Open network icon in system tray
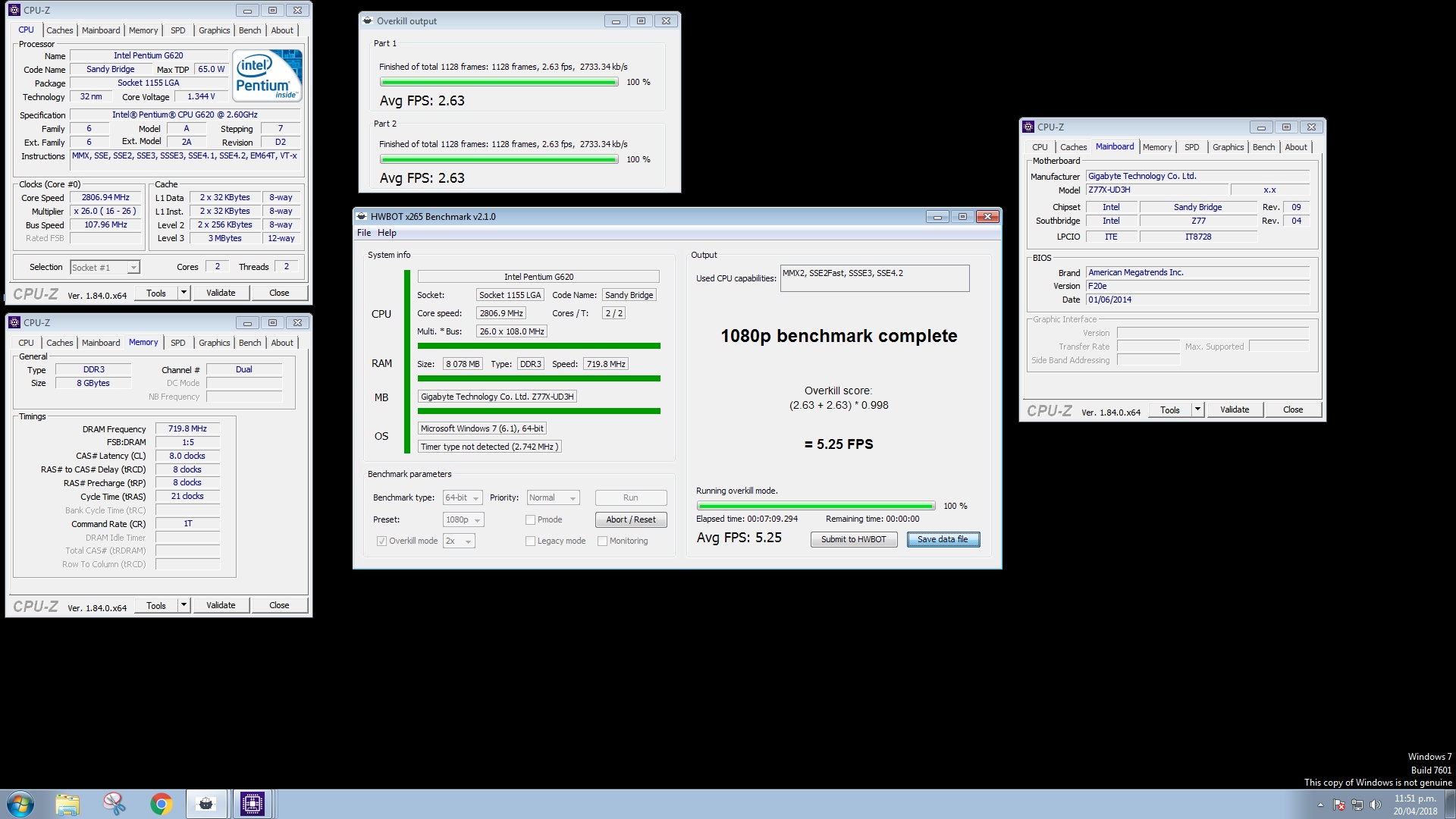 (x=1357, y=805)
